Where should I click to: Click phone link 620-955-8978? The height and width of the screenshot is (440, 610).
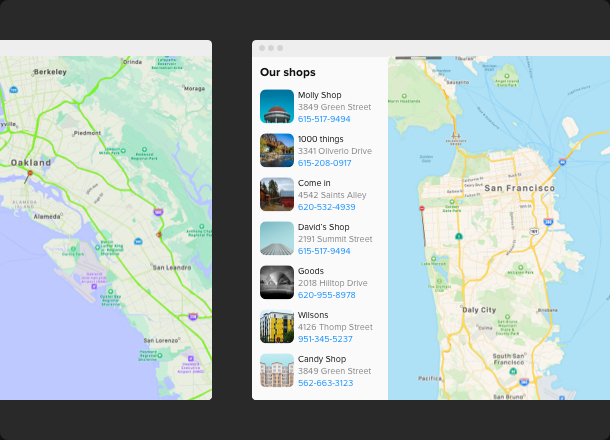click(x=327, y=295)
